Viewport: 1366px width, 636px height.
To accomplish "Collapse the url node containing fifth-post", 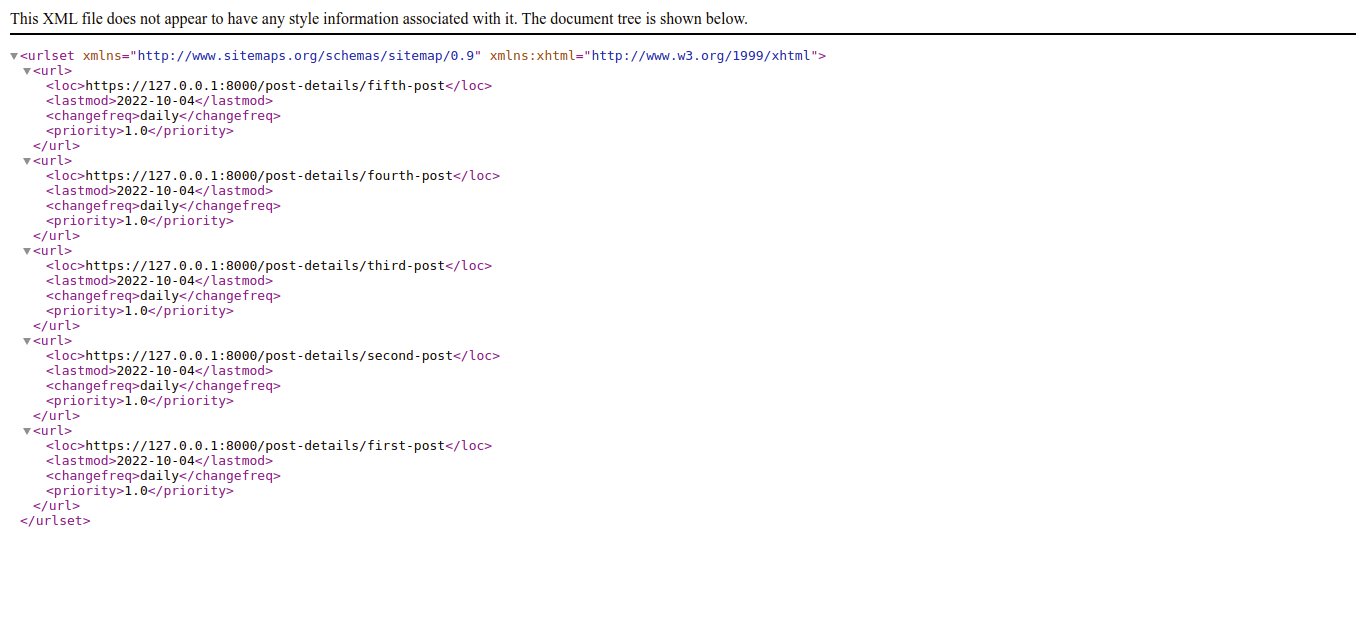I will [27, 71].
